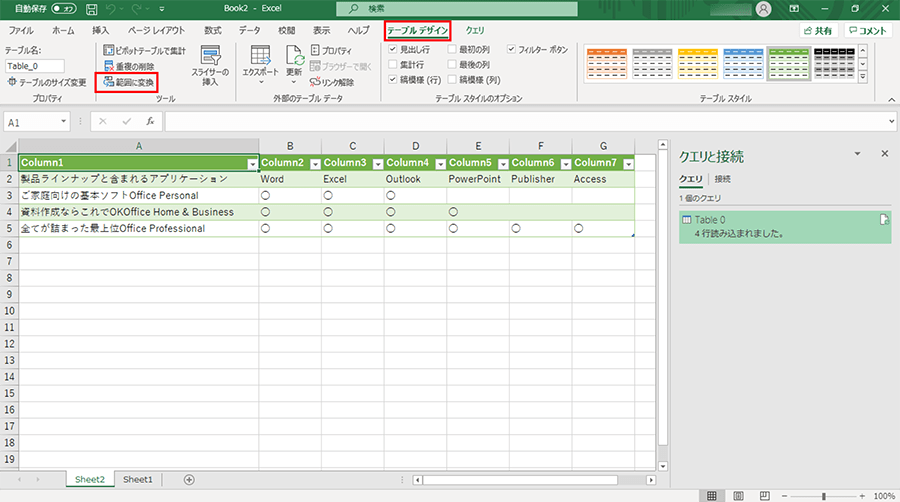Switch to the ホーム tab

[x=63, y=30]
